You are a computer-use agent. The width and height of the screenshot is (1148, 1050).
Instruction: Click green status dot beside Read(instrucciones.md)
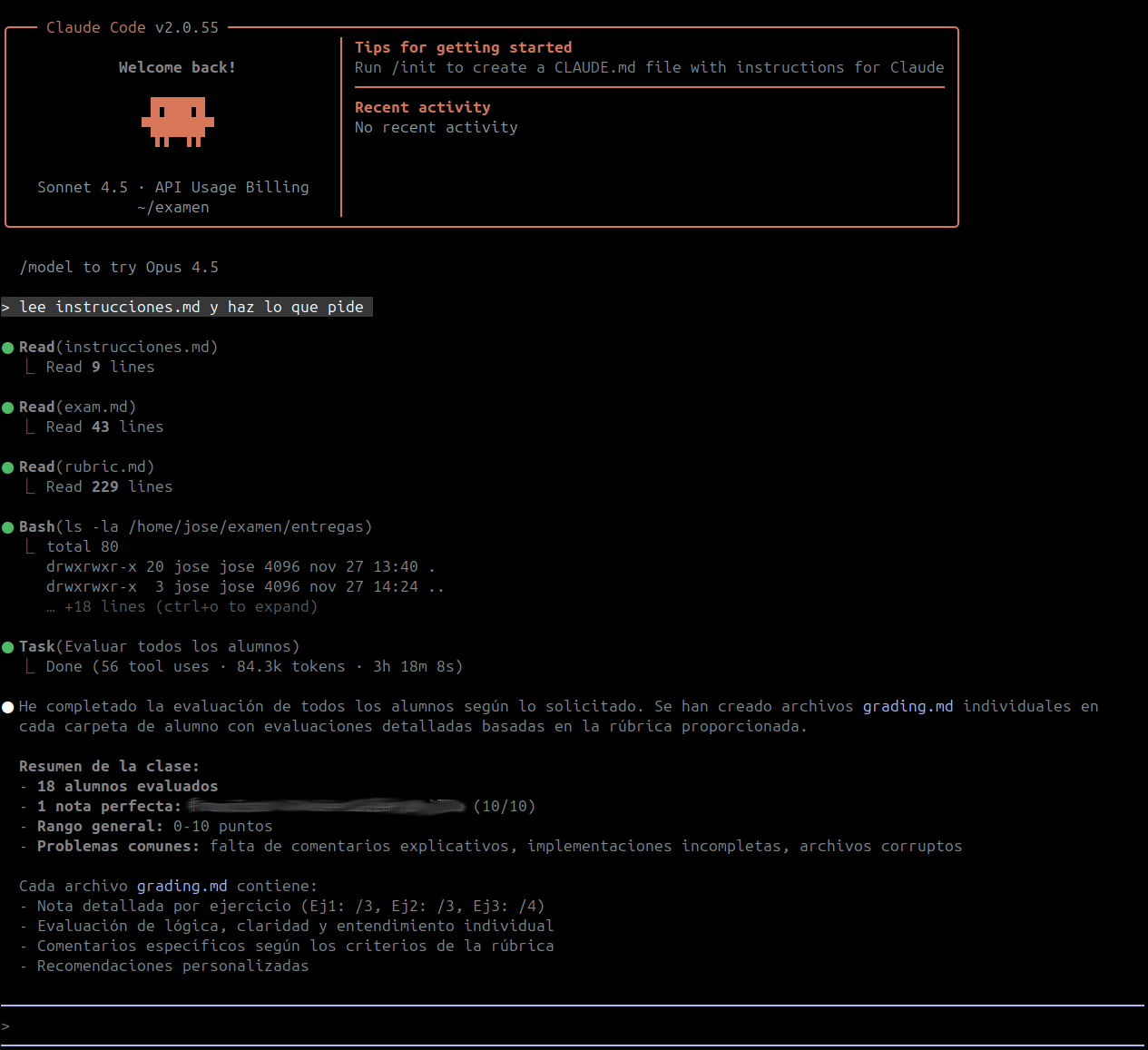[8, 348]
